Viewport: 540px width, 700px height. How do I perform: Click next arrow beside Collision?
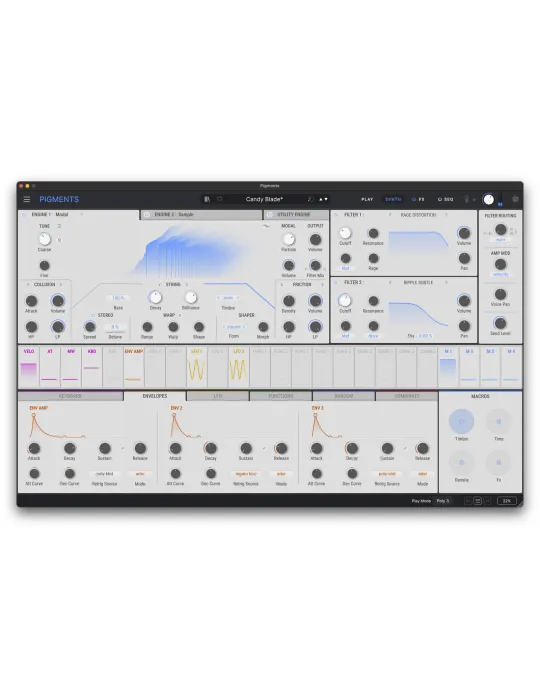tap(61, 284)
